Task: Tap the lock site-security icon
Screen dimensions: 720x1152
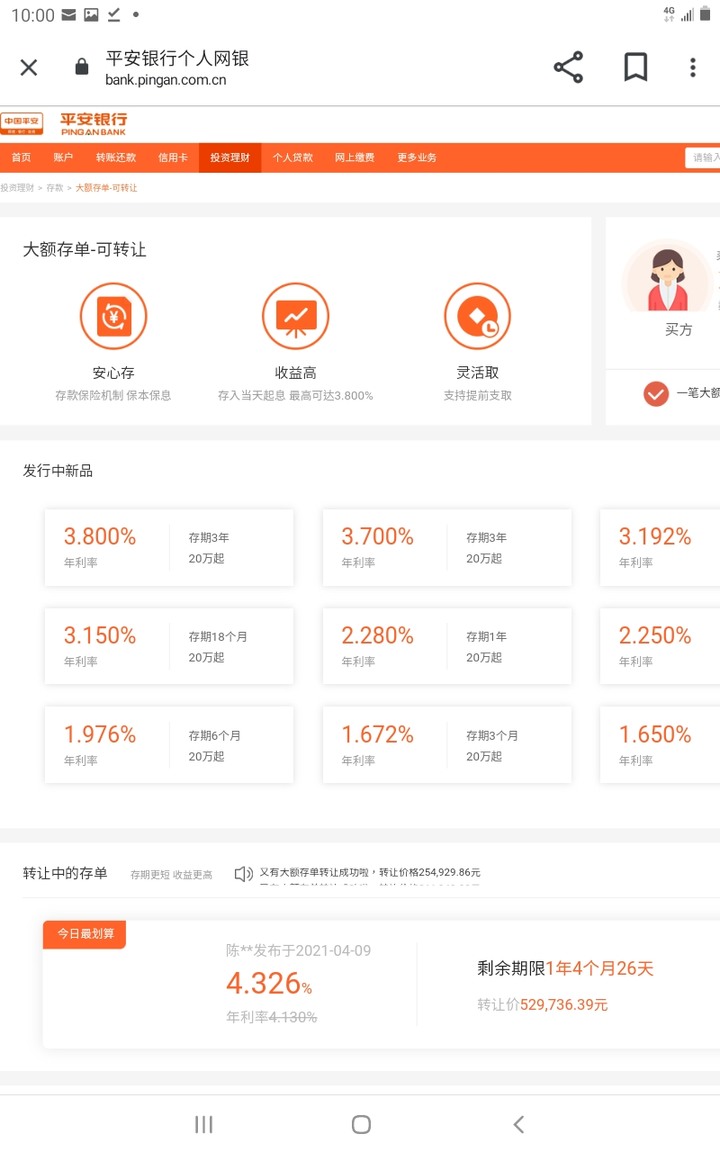Action: click(82, 67)
